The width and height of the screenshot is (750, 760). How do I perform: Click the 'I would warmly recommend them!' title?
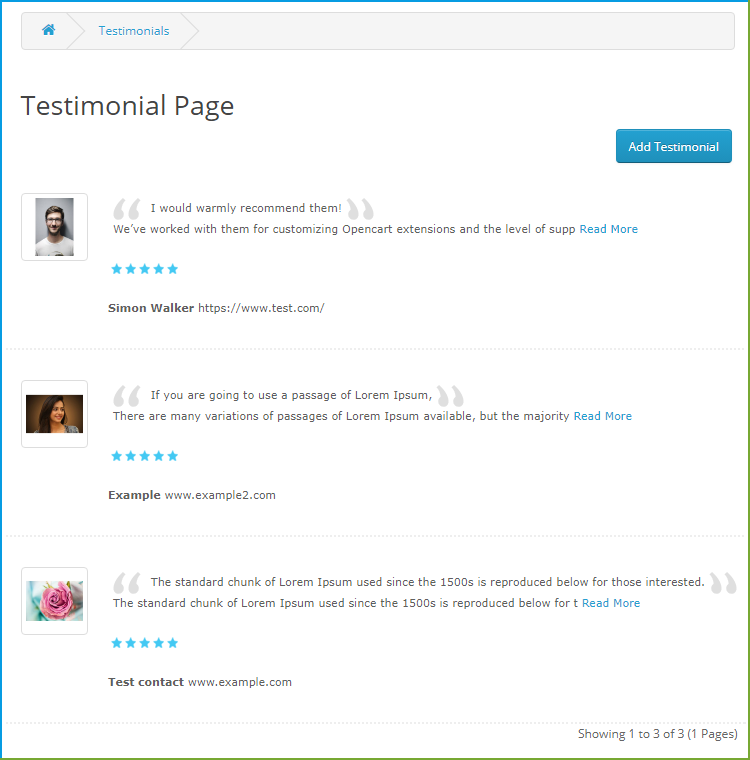click(x=246, y=208)
